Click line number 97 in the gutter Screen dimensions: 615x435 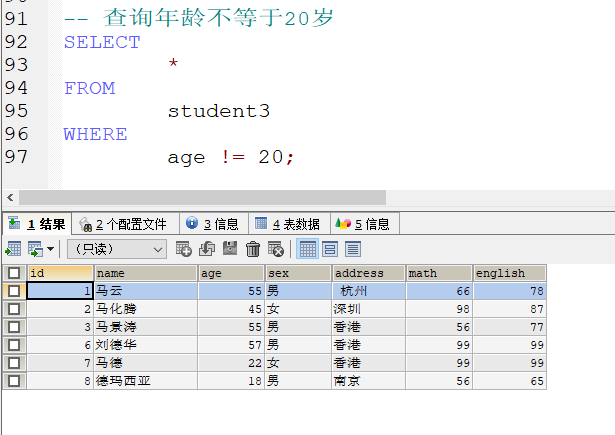[16, 157]
